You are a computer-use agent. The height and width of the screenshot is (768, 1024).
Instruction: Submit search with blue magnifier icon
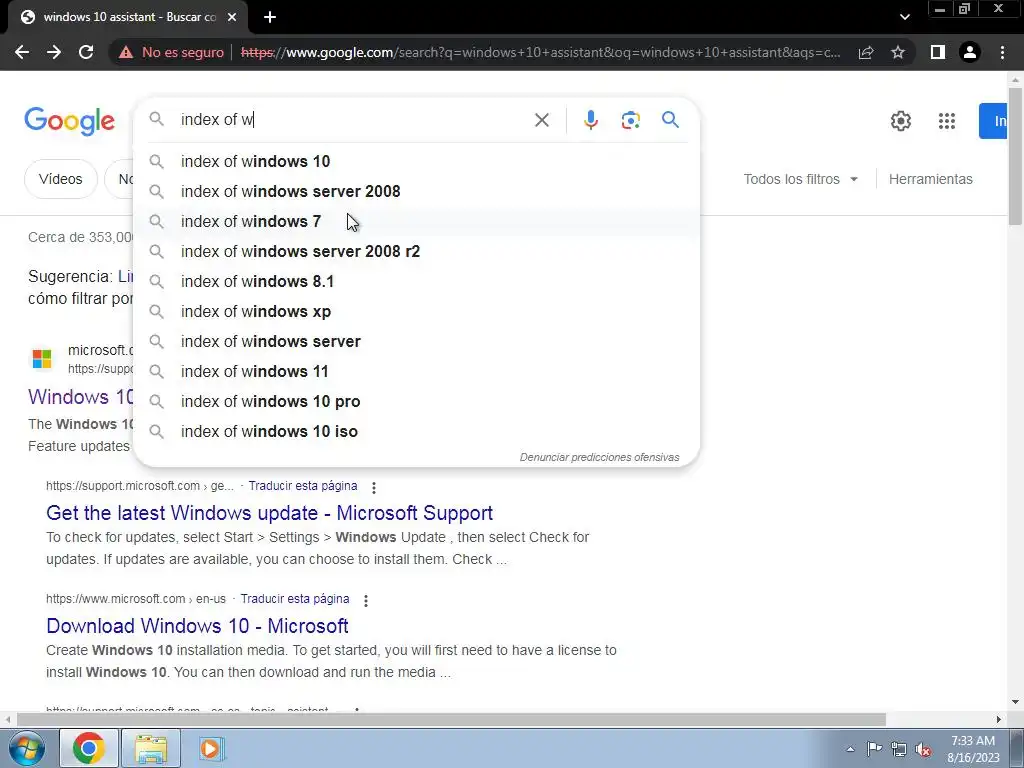(670, 120)
